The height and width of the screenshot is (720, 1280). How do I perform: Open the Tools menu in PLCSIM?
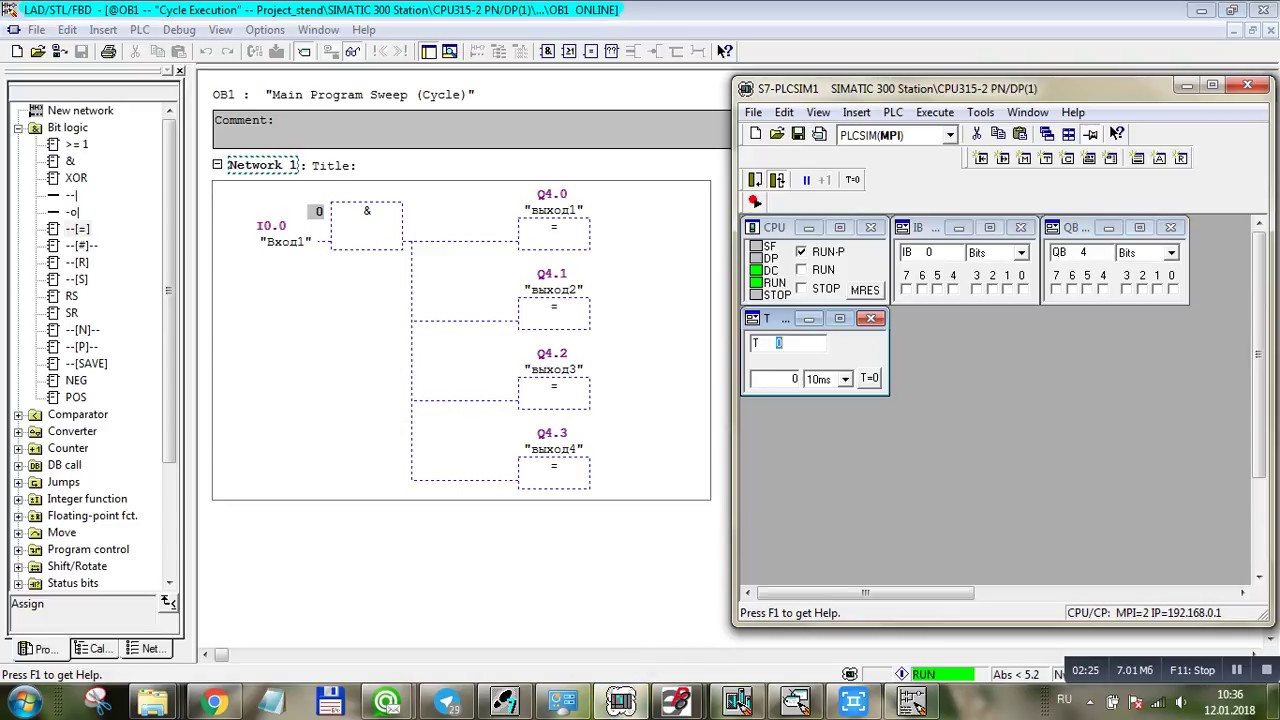coord(980,112)
